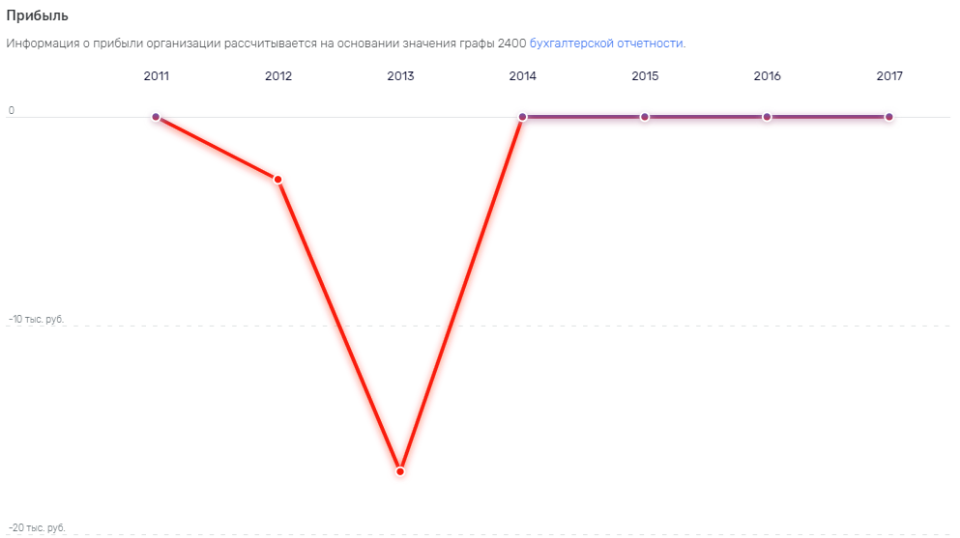Click the 2014 year label
The width and height of the screenshot is (960, 538).
[523, 76]
